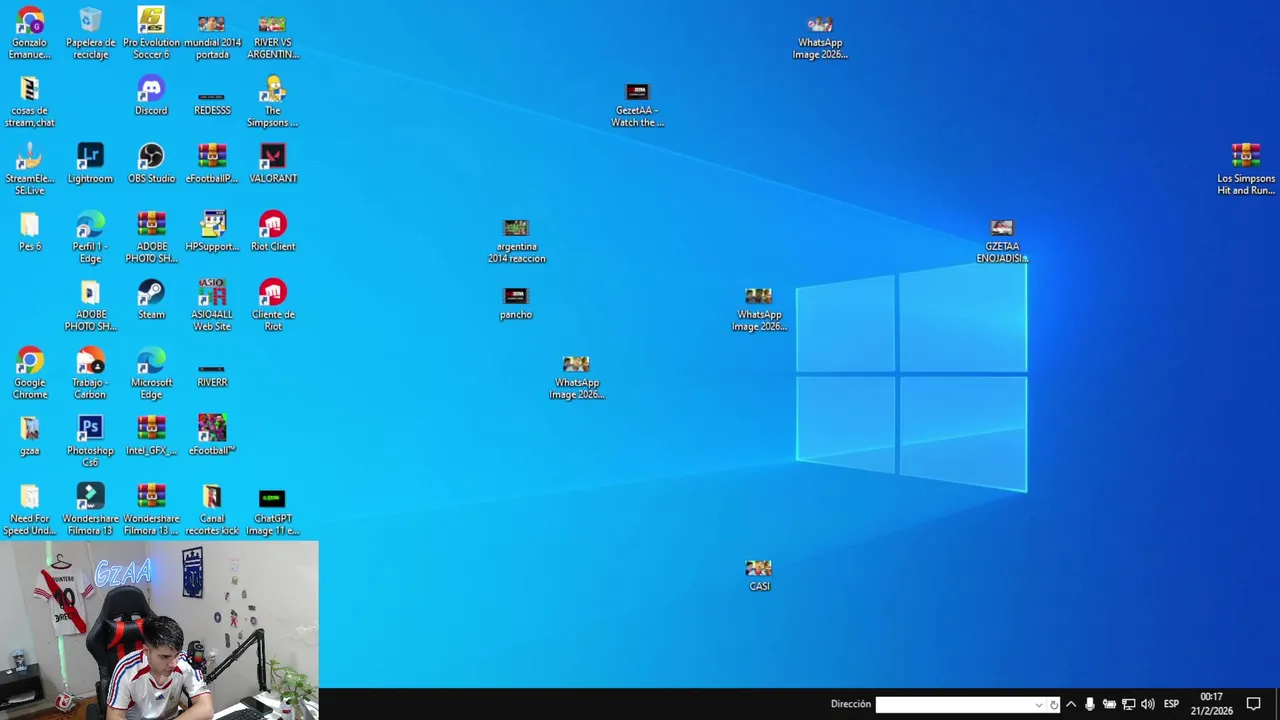Select the GZETAA ENOJADISI... file
1280x720 pixels.
(x=1002, y=241)
